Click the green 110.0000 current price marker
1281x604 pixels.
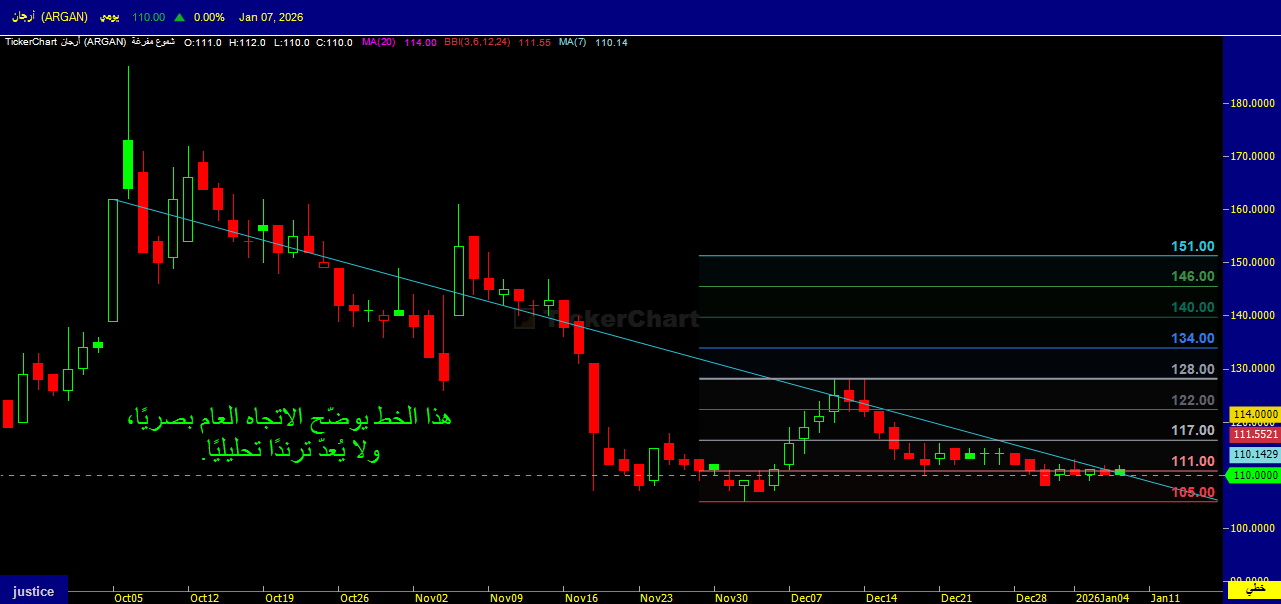point(1254,475)
